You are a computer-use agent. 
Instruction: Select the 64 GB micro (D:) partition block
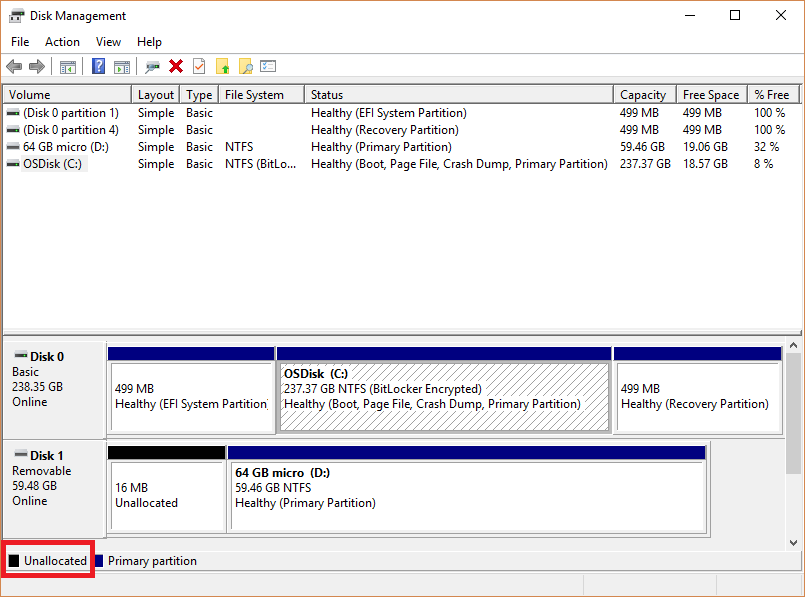pos(467,489)
